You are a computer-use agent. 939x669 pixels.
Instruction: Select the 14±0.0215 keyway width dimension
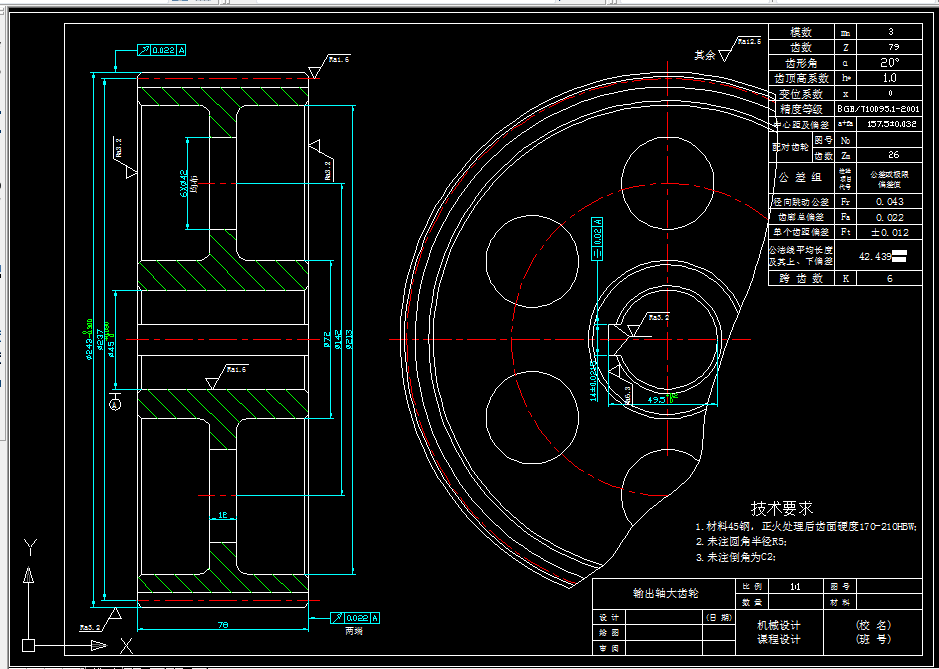point(593,380)
